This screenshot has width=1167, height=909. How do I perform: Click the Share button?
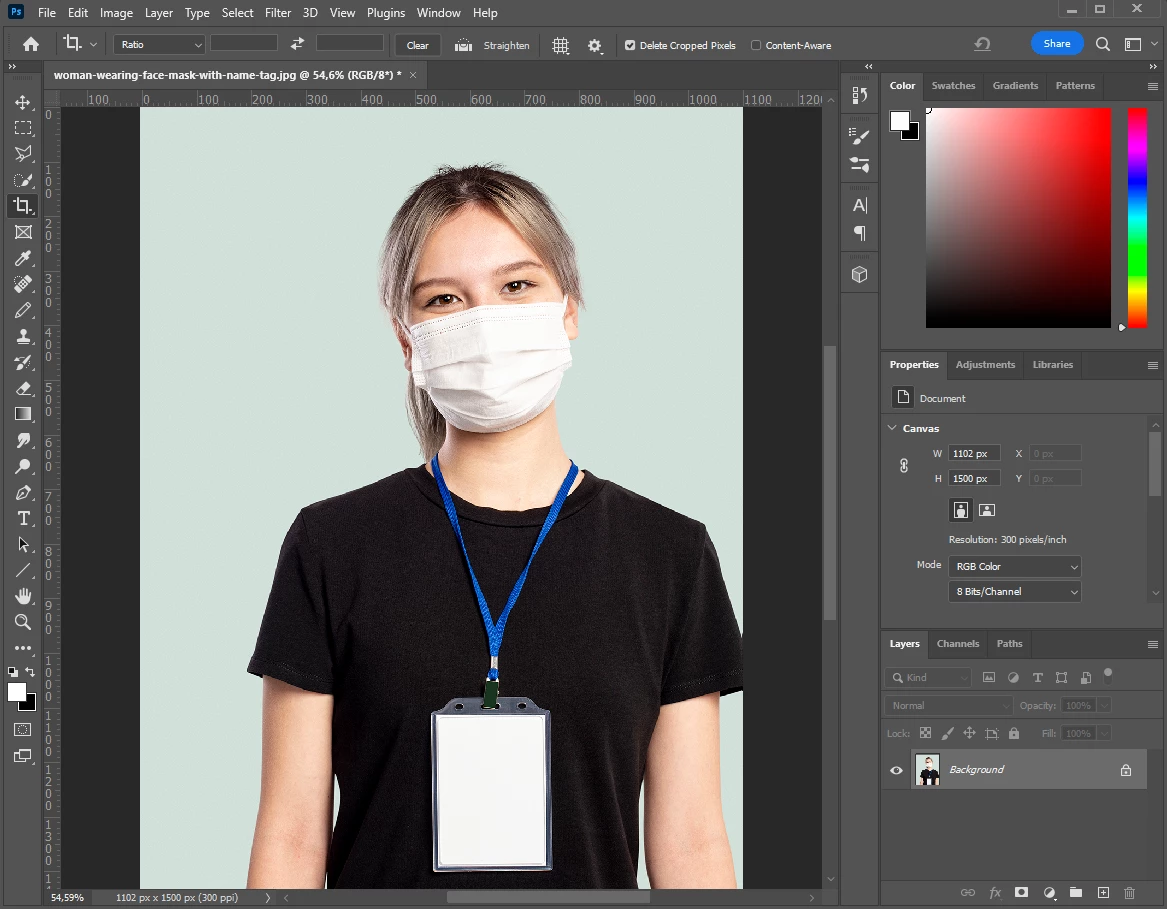click(x=1057, y=43)
